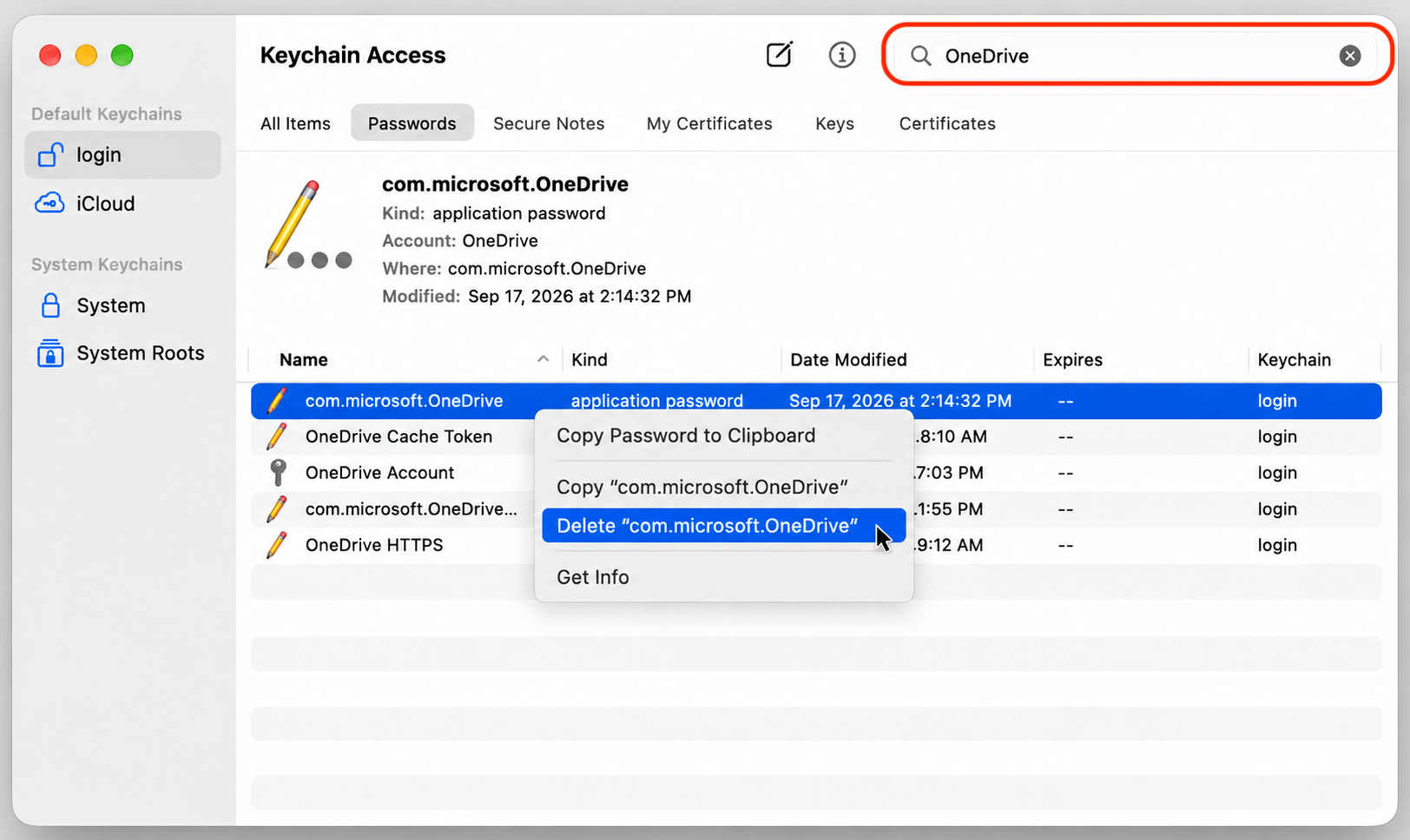The image size is (1410, 840).
Task: Choose Delete "com.microsoft.OneDrive" menu item
Action: (x=723, y=526)
